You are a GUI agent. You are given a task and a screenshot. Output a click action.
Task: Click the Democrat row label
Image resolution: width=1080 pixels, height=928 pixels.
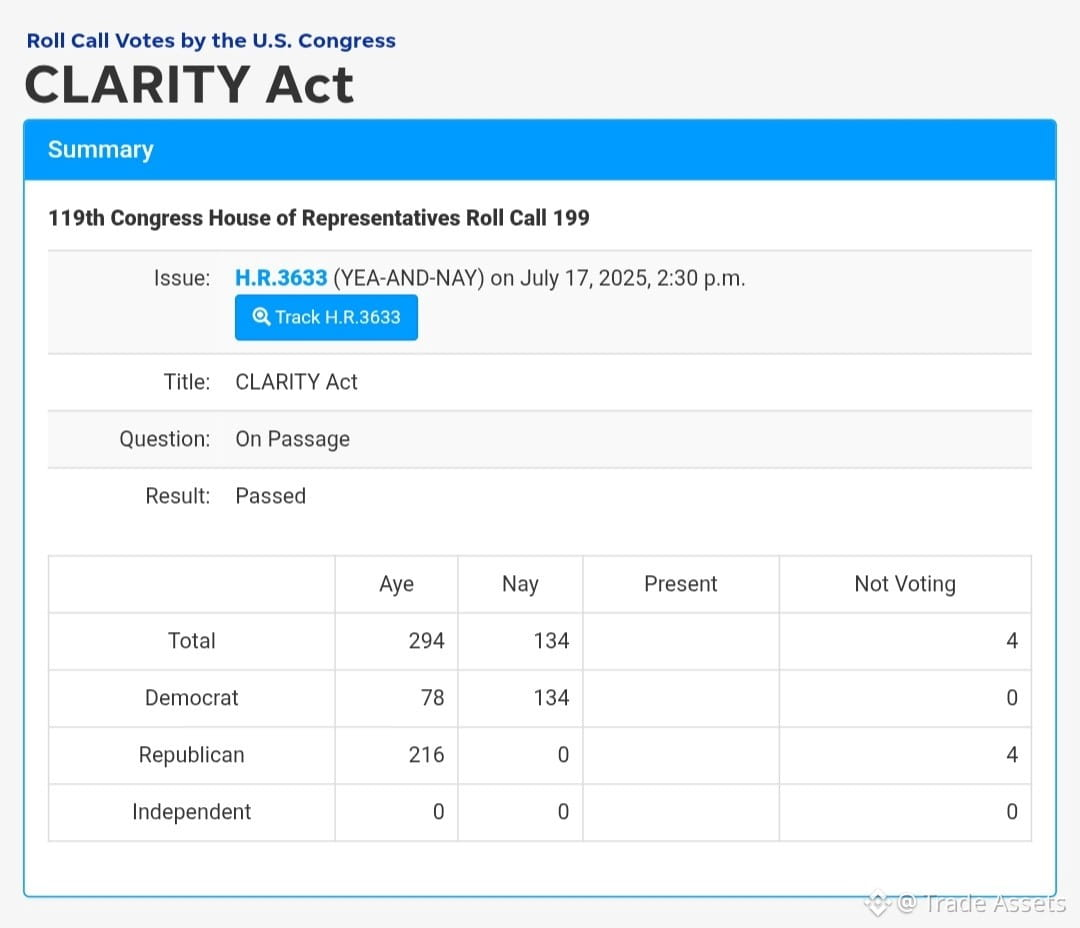tap(191, 698)
